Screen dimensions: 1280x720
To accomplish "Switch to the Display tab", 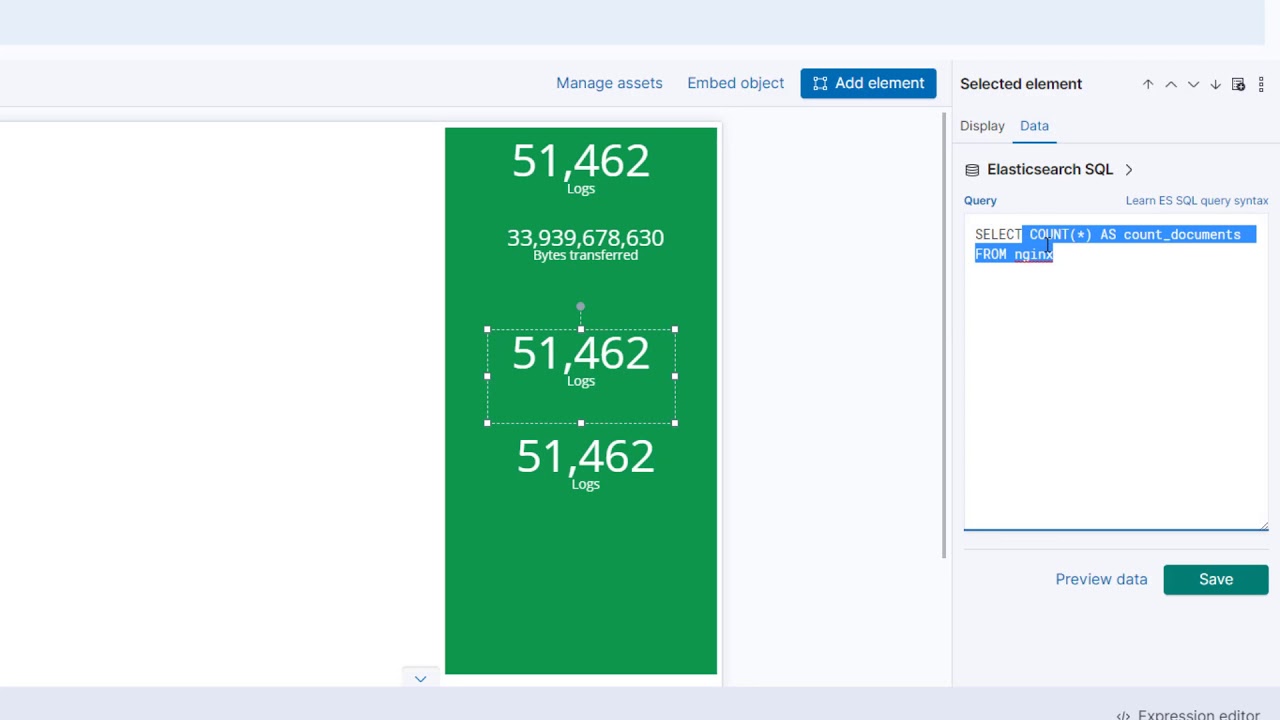I will (x=982, y=126).
